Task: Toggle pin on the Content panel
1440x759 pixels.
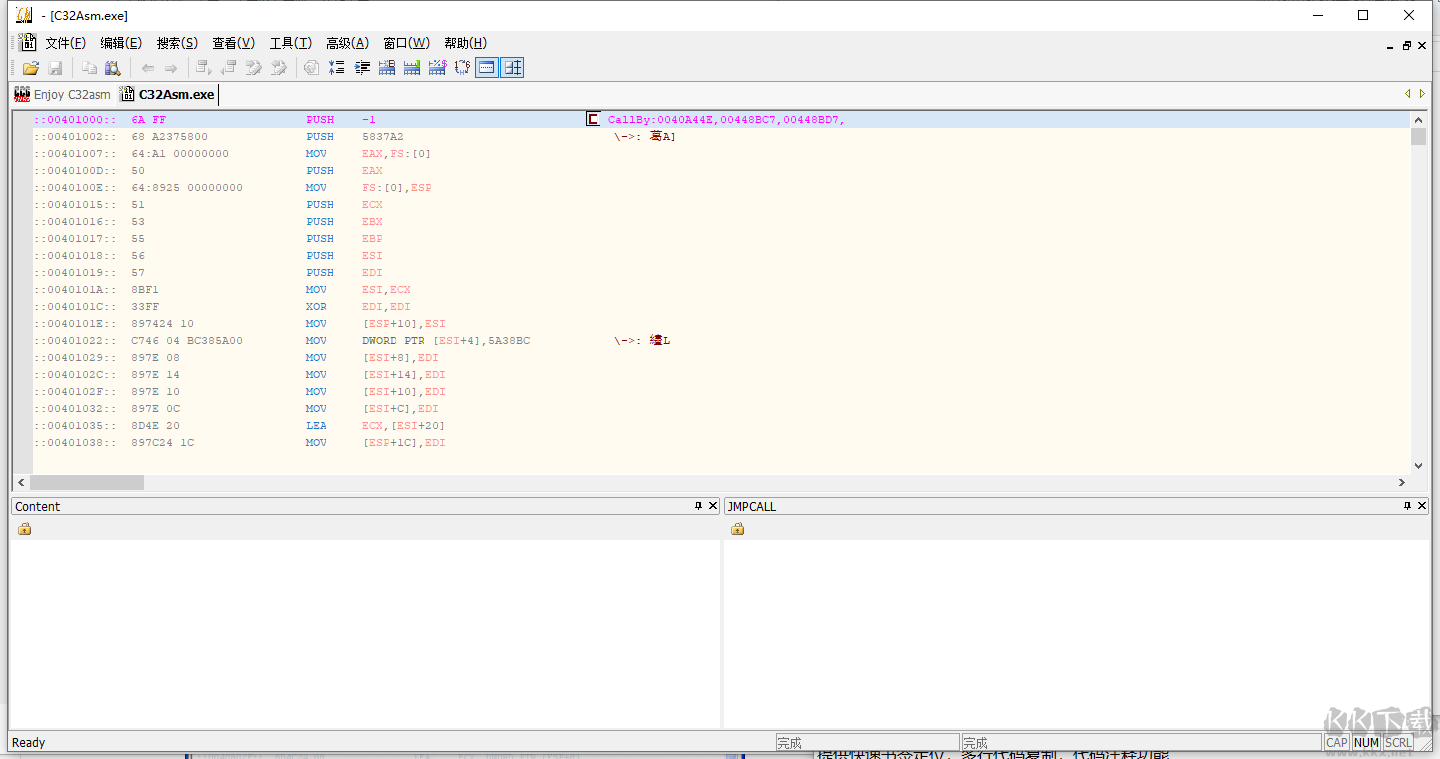Action: click(698, 506)
